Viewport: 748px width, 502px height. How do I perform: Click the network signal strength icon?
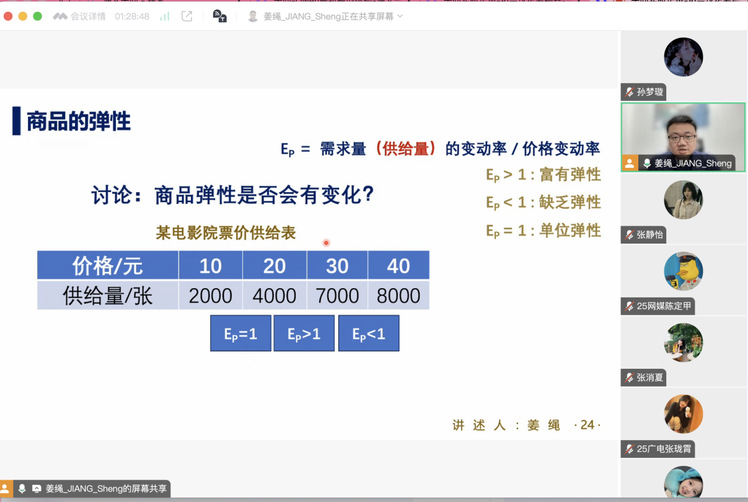pos(164,16)
